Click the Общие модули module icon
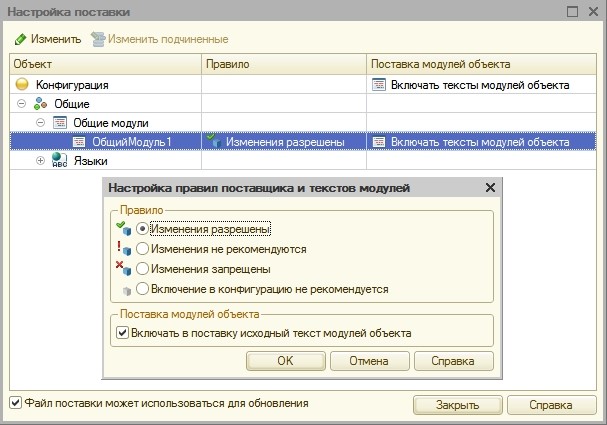The height and width of the screenshot is (425, 607). [60, 123]
